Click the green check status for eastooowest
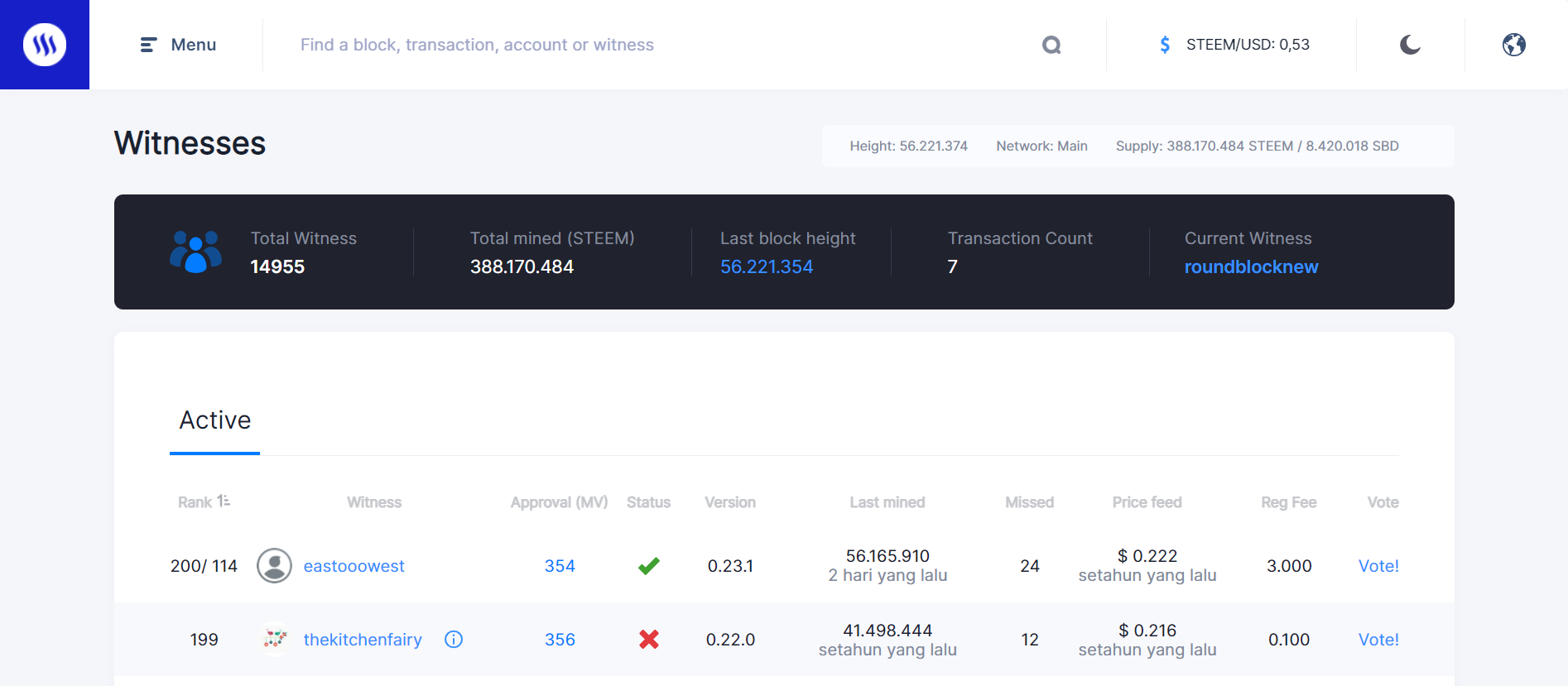 click(649, 566)
